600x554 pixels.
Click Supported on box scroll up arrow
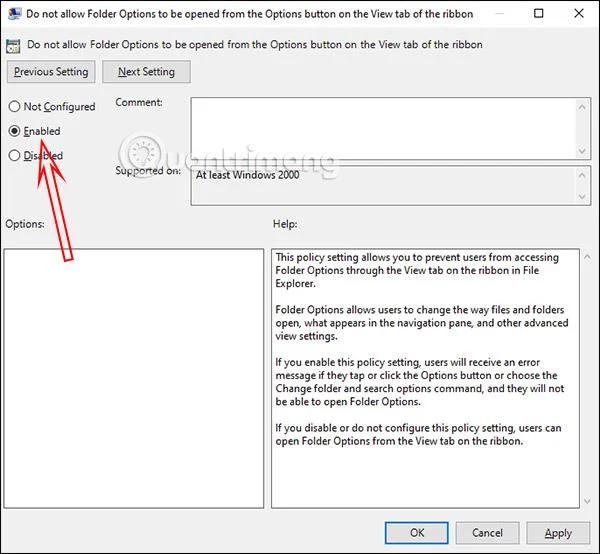click(582, 175)
